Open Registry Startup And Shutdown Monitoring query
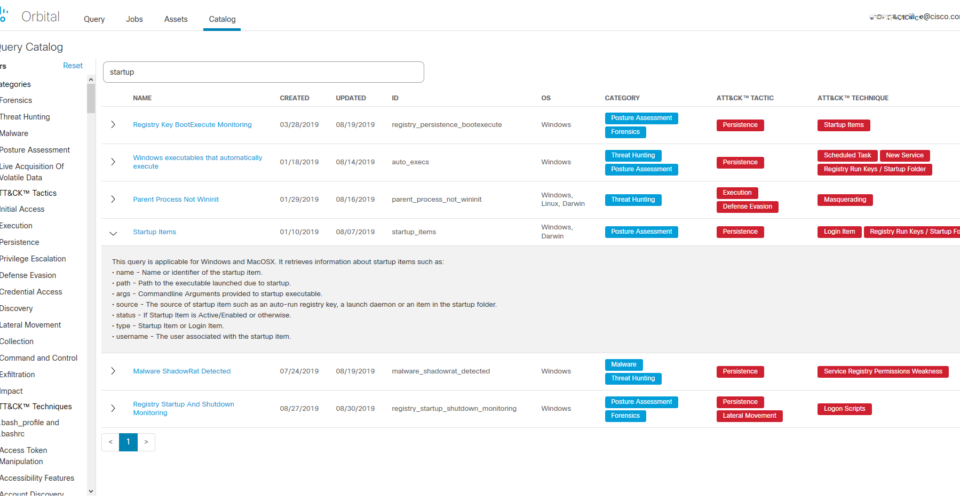Viewport: 960px width, 501px height. pyautogui.click(x=184, y=409)
